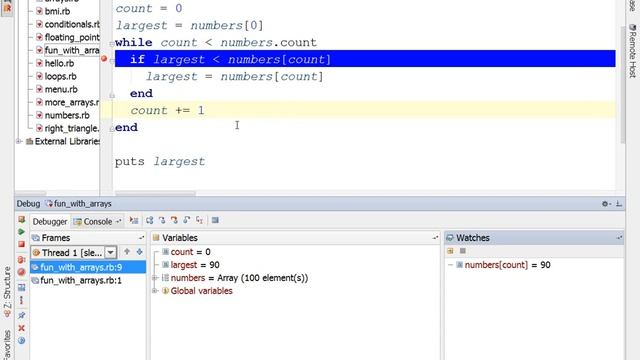The width and height of the screenshot is (640, 360).
Task: Minimize the Watches panel
Action: pos(619,238)
